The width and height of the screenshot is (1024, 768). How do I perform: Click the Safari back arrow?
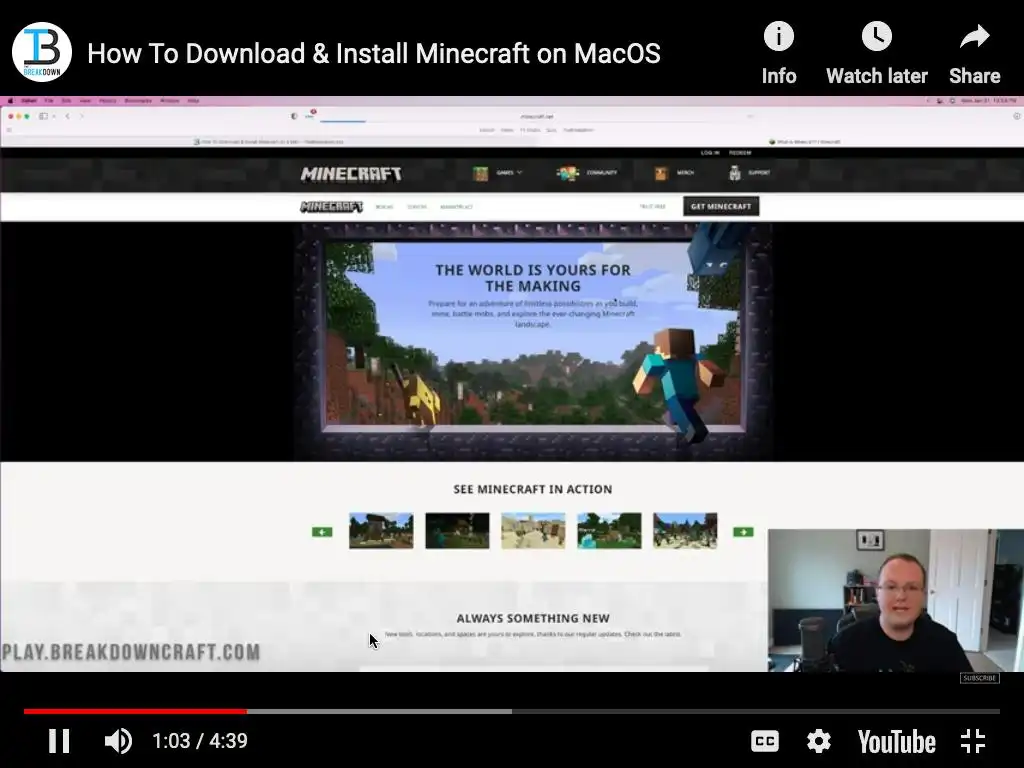click(x=67, y=116)
